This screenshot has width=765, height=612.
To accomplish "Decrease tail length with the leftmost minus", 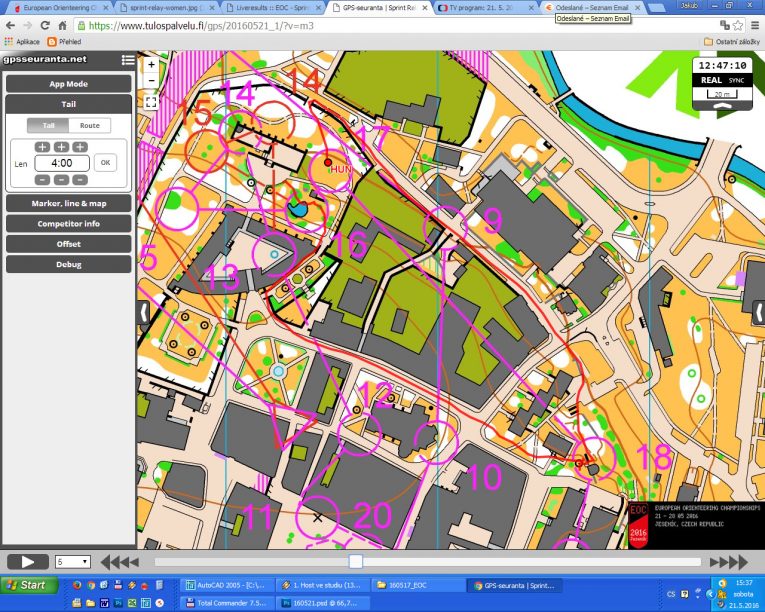I will click(42, 180).
